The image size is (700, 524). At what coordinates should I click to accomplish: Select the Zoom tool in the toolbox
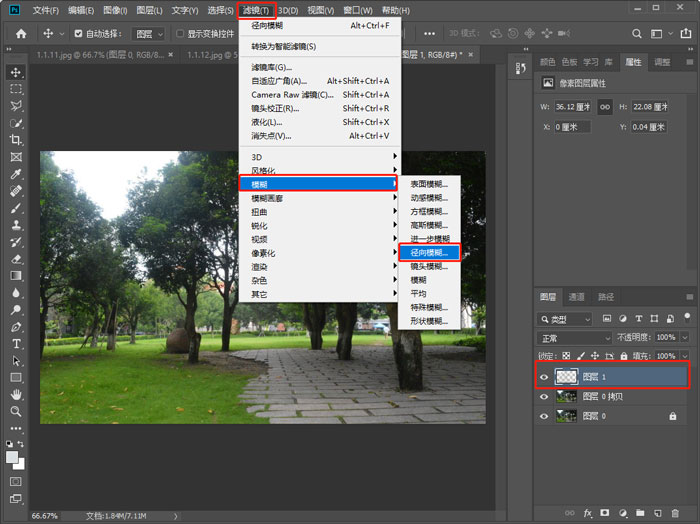(16, 411)
